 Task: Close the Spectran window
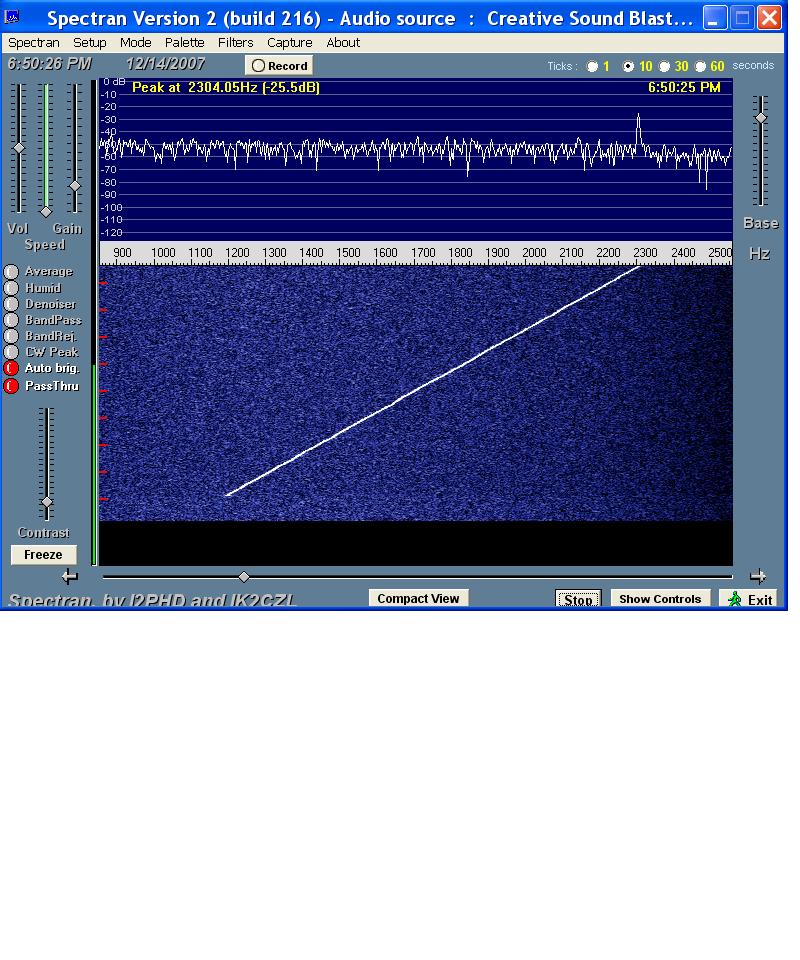point(769,17)
